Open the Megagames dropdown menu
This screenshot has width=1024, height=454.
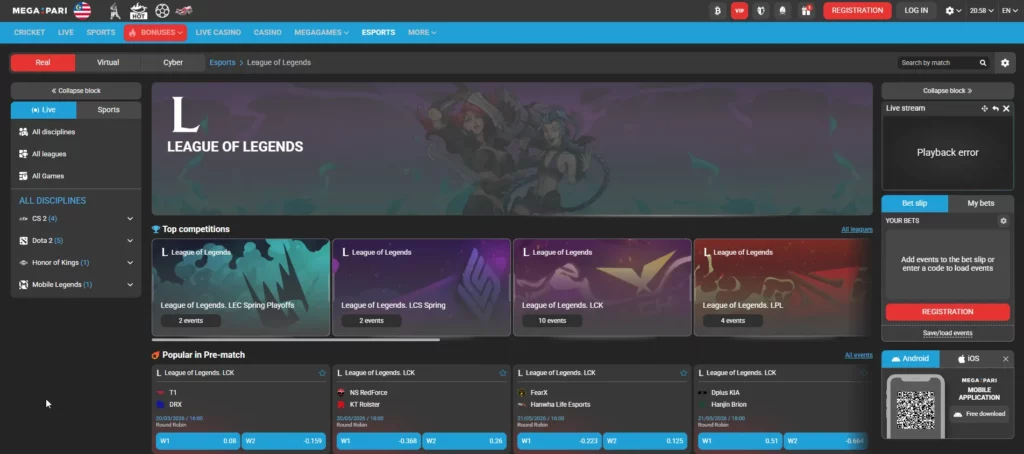click(x=321, y=32)
